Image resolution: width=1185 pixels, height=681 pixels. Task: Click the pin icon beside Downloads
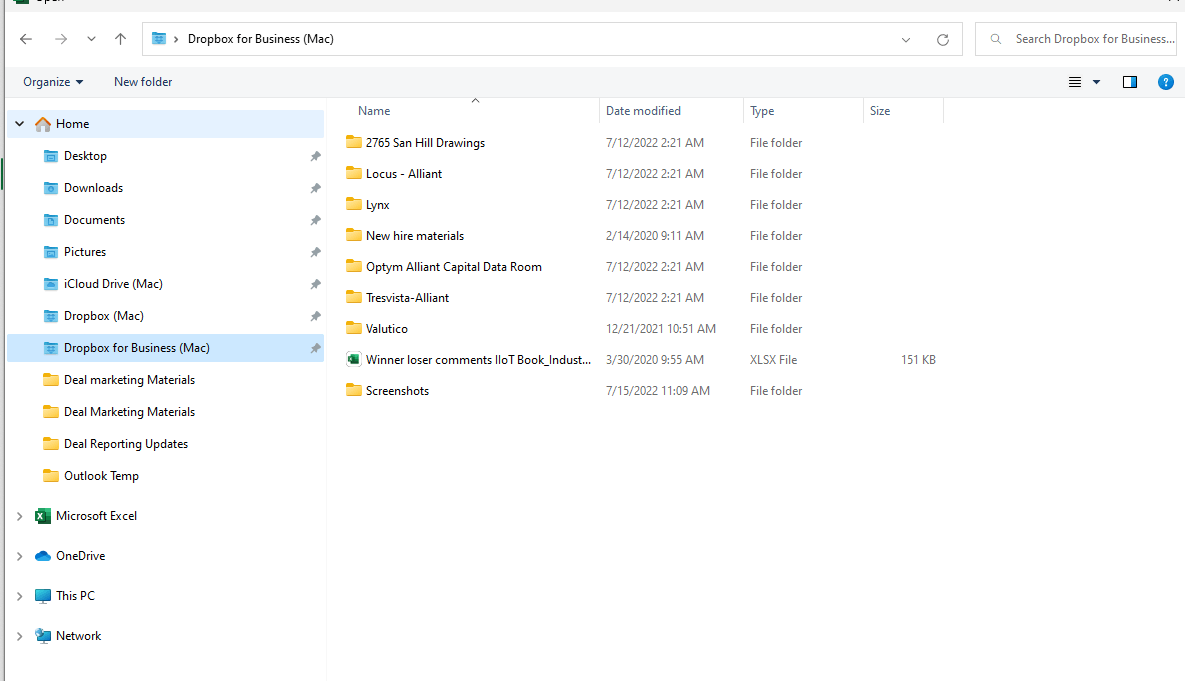(x=315, y=188)
